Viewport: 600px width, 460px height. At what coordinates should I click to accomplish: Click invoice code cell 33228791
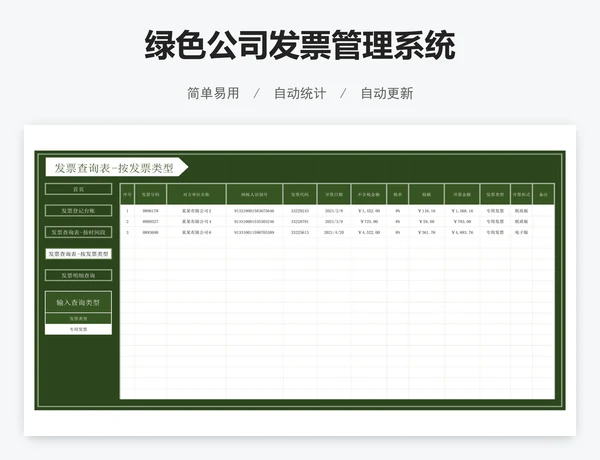tap(300, 222)
